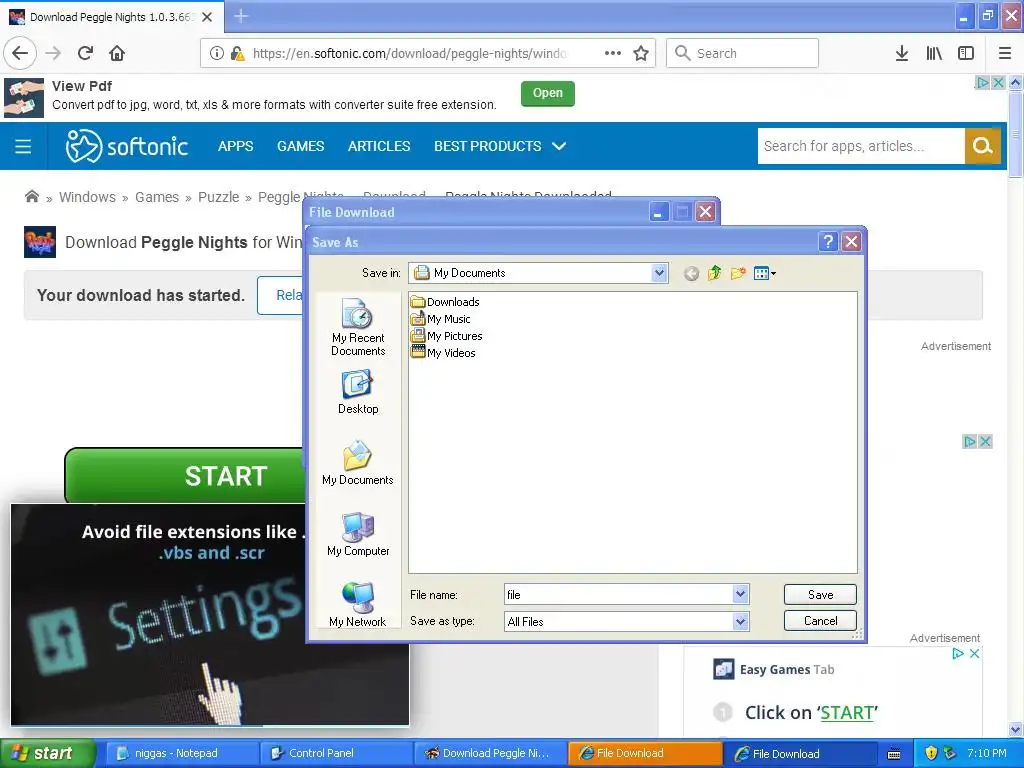Click Firefox Search box
The image size is (1024, 768).
742,53
